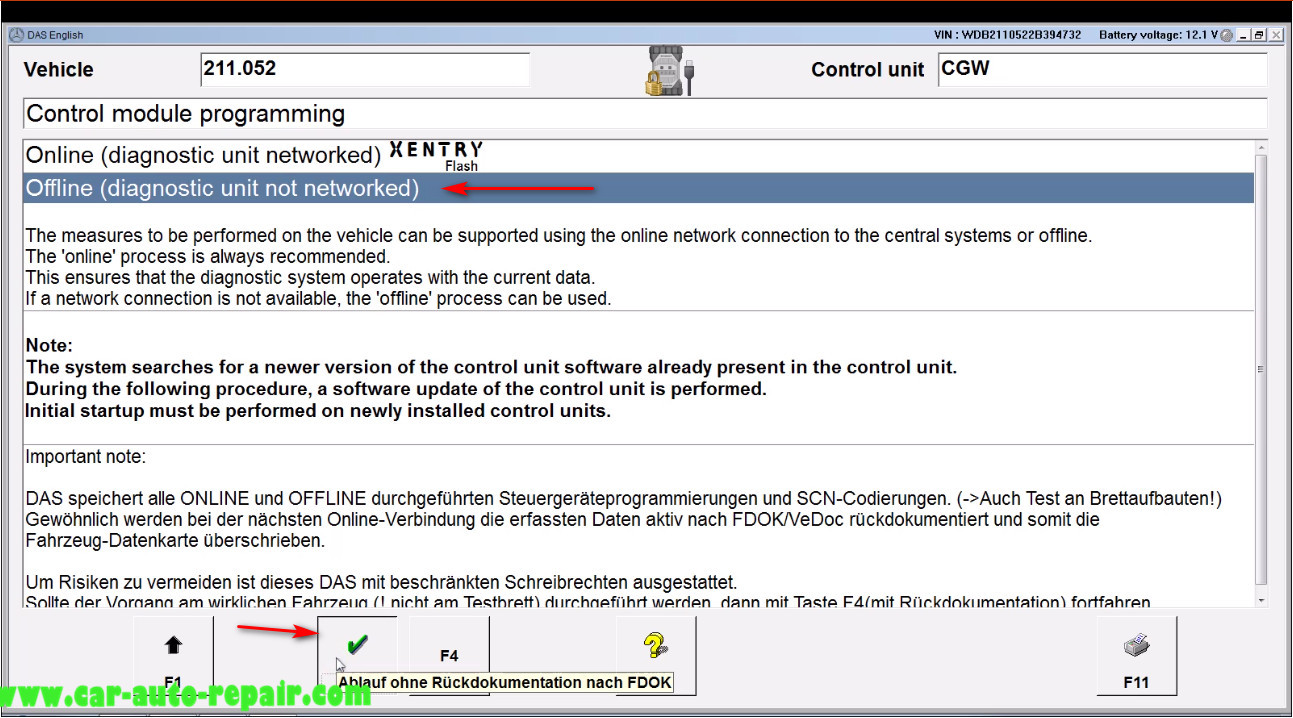
Task: Restore the DAS window size
Action: (x=1260, y=35)
